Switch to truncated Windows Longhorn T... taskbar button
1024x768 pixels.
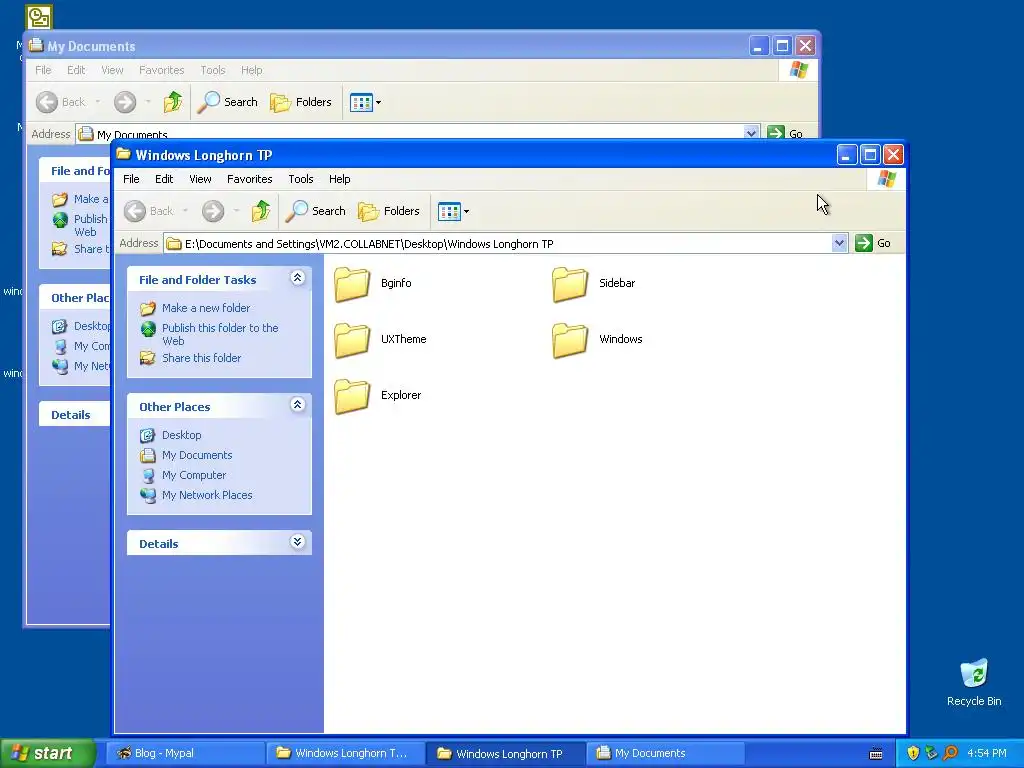click(346, 754)
